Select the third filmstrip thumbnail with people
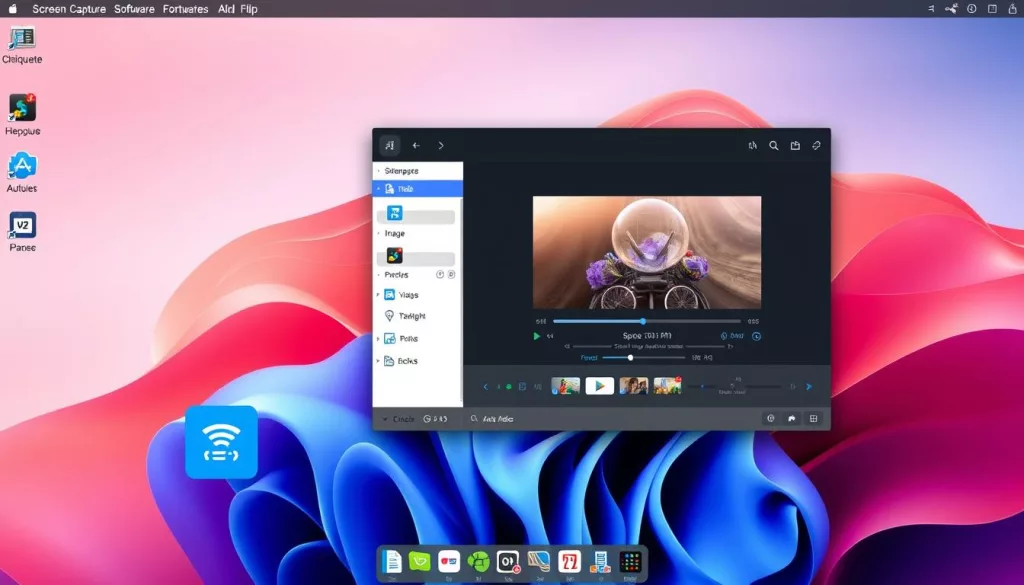This screenshot has width=1024, height=585. (x=633, y=386)
